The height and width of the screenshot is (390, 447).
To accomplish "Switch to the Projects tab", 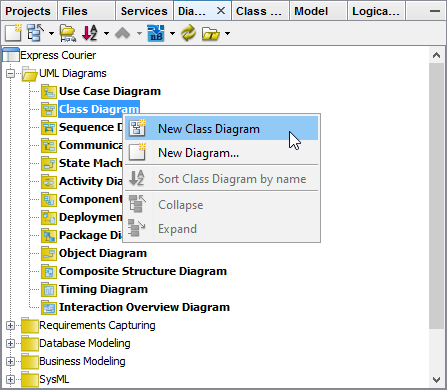I will pyautogui.click(x=28, y=11).
